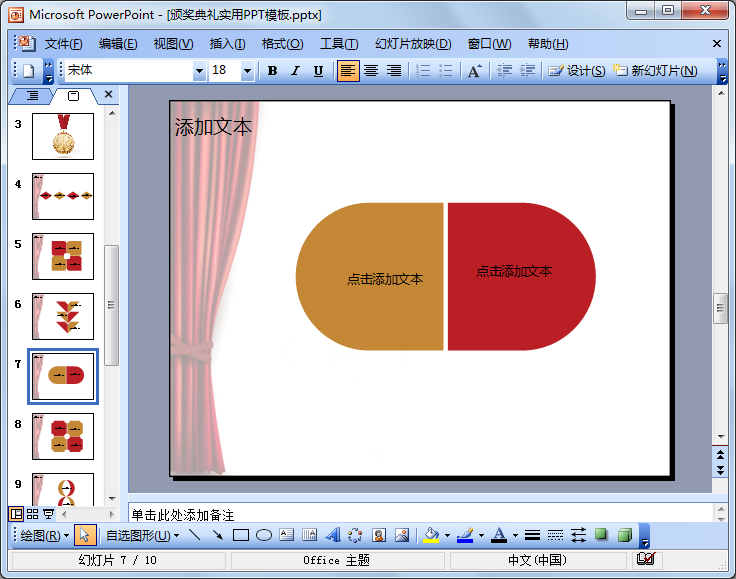Apply italic formatting
Image resolution: width=736 pixels, height=579 pixels.
[295, 71]
